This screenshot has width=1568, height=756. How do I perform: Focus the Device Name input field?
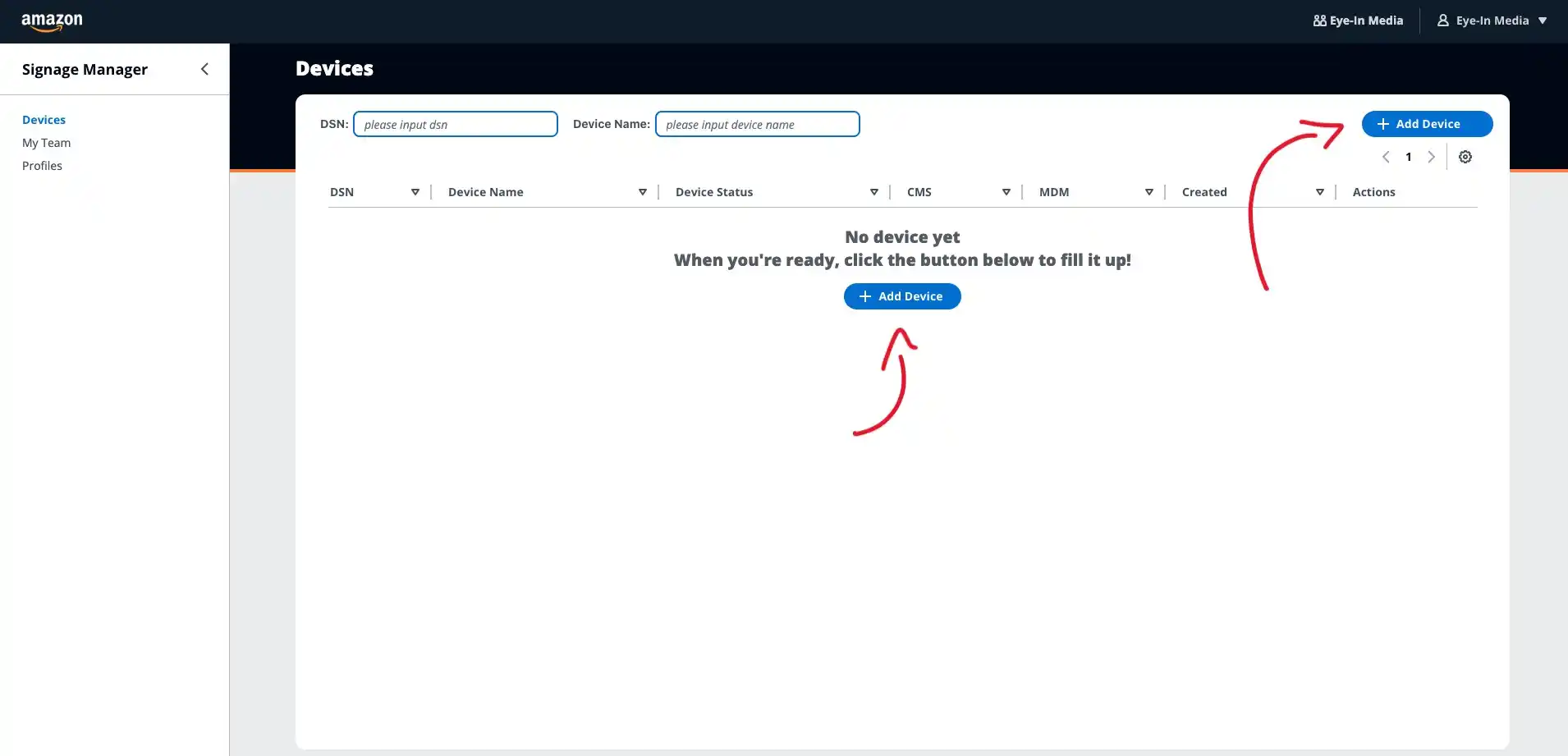[x=757, y=124]
